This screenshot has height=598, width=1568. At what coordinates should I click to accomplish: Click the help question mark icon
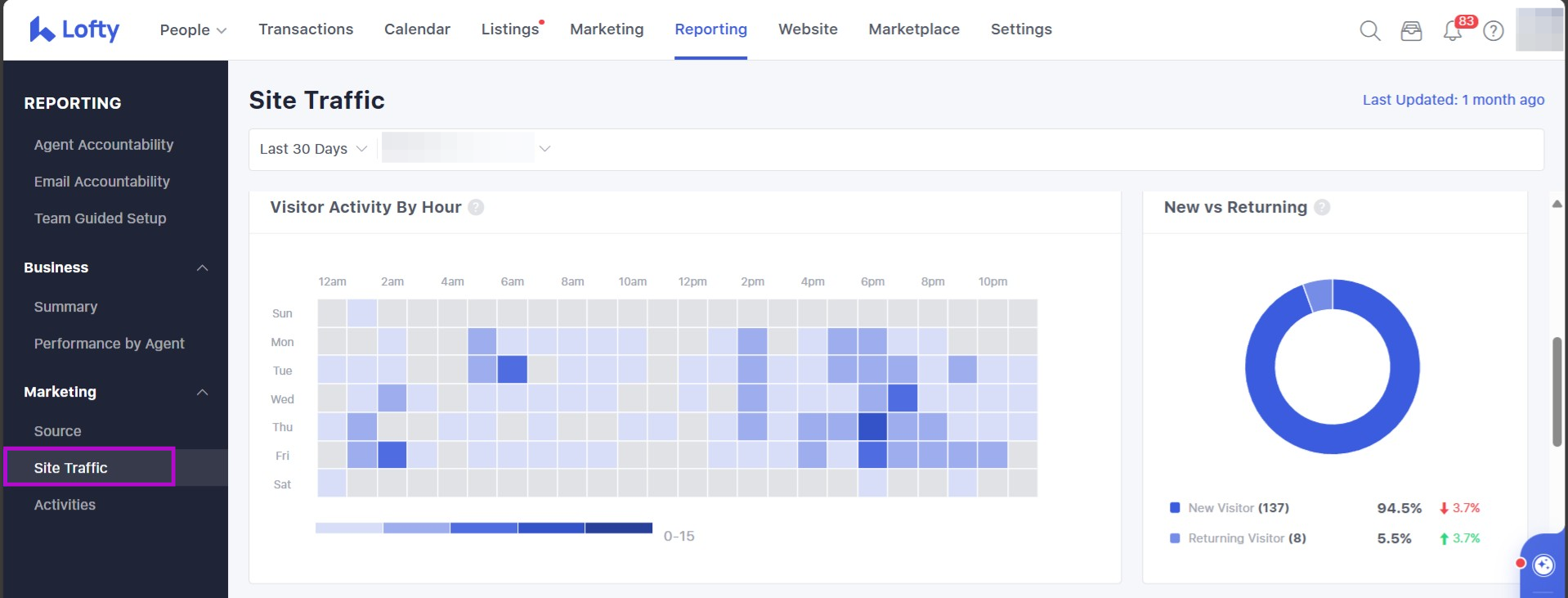[1494, 31]
